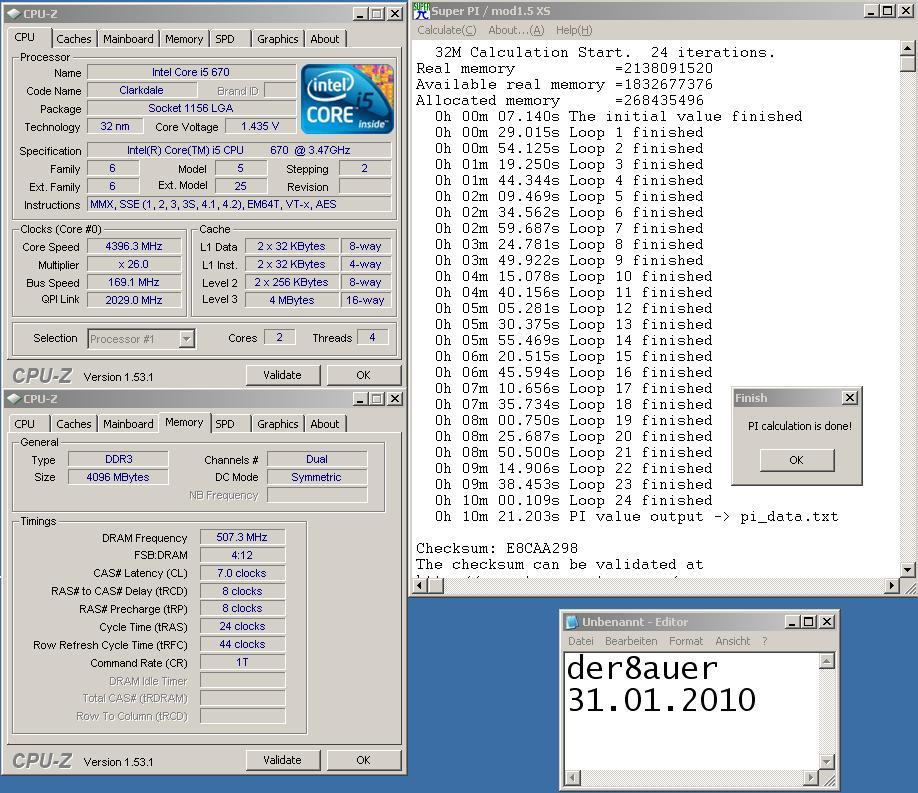918x793 pixels.
Task: Click the Core Voltage 1.435 V value
Action: point(260,127)
